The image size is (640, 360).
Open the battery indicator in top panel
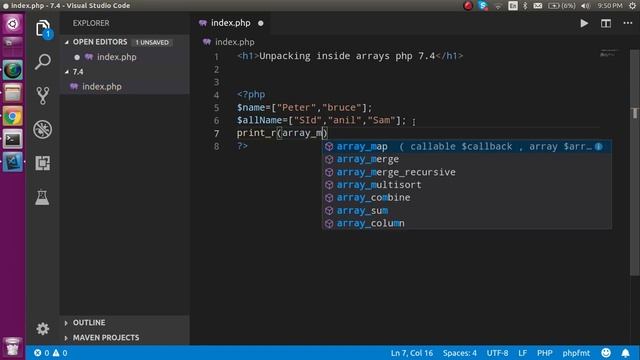[562, 6]
